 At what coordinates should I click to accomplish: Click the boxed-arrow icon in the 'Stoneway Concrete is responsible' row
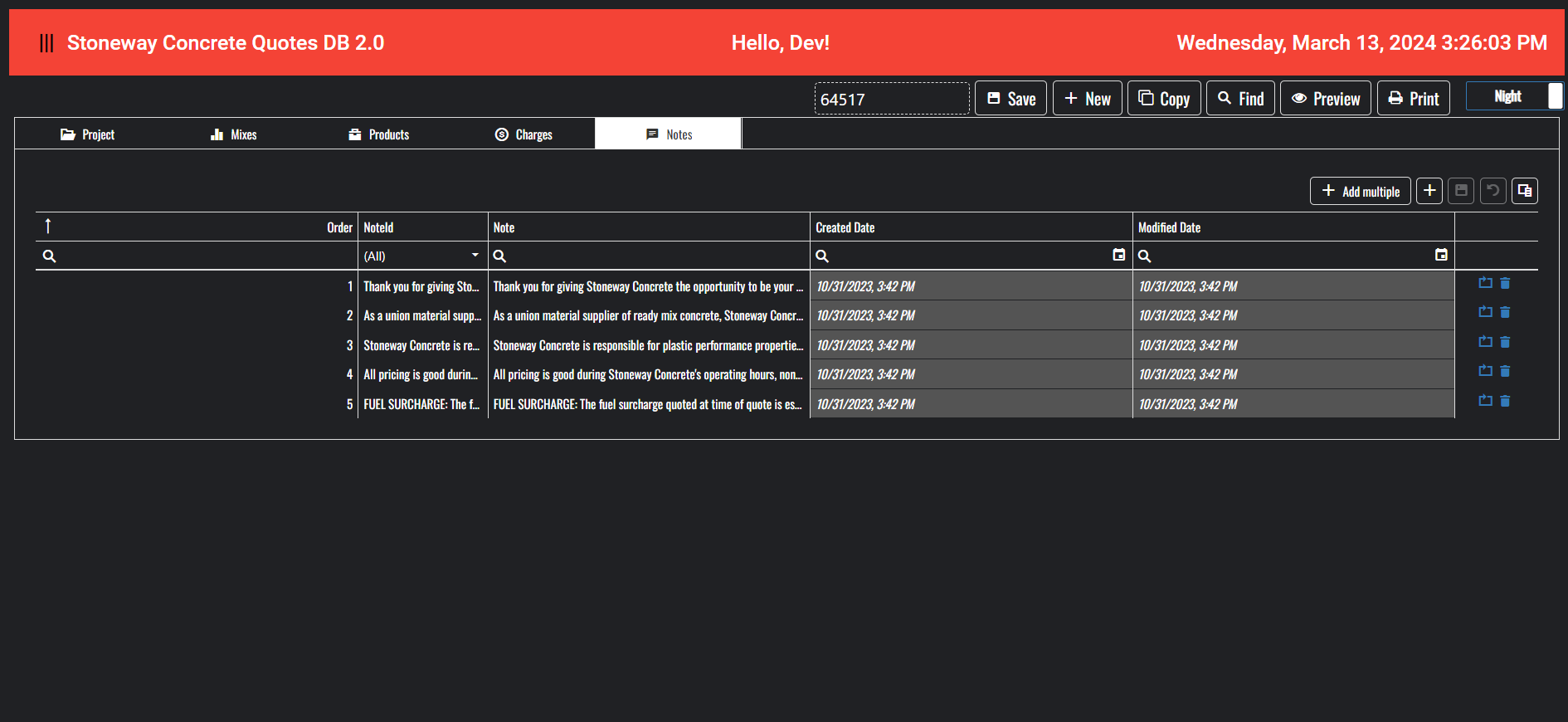(1485, 342)
